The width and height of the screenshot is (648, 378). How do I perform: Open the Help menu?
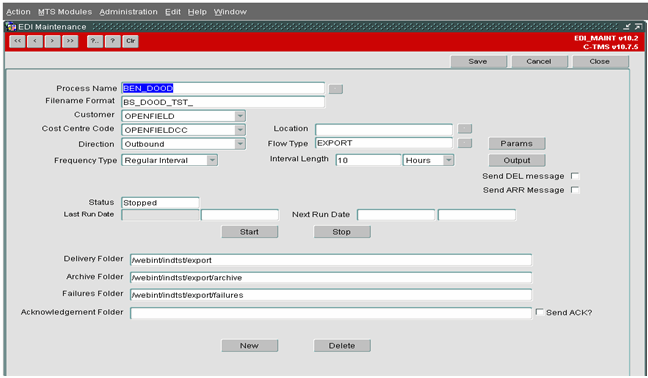197,12
